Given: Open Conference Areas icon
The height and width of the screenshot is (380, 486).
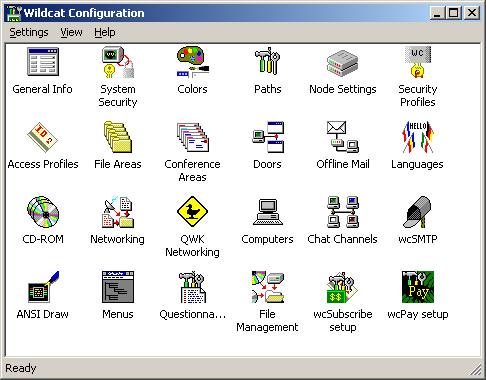Looking at the screenshot, I should (x=193, y=137).
